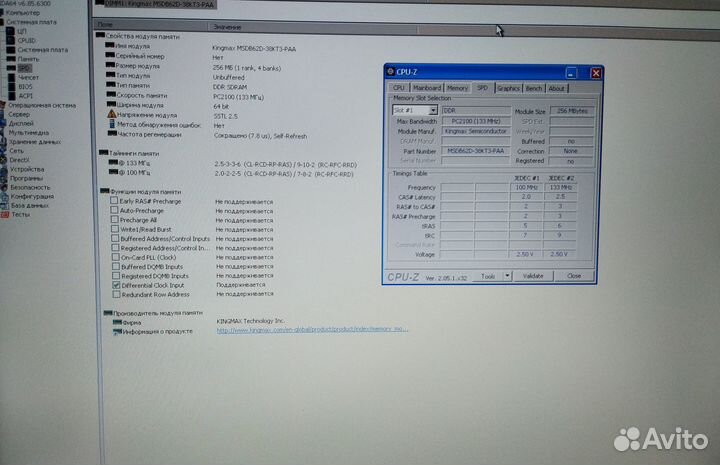Viewport: 720px width, 465px height.
Task: Click the Мультимедиа category icon
Action: coord(3,133)
